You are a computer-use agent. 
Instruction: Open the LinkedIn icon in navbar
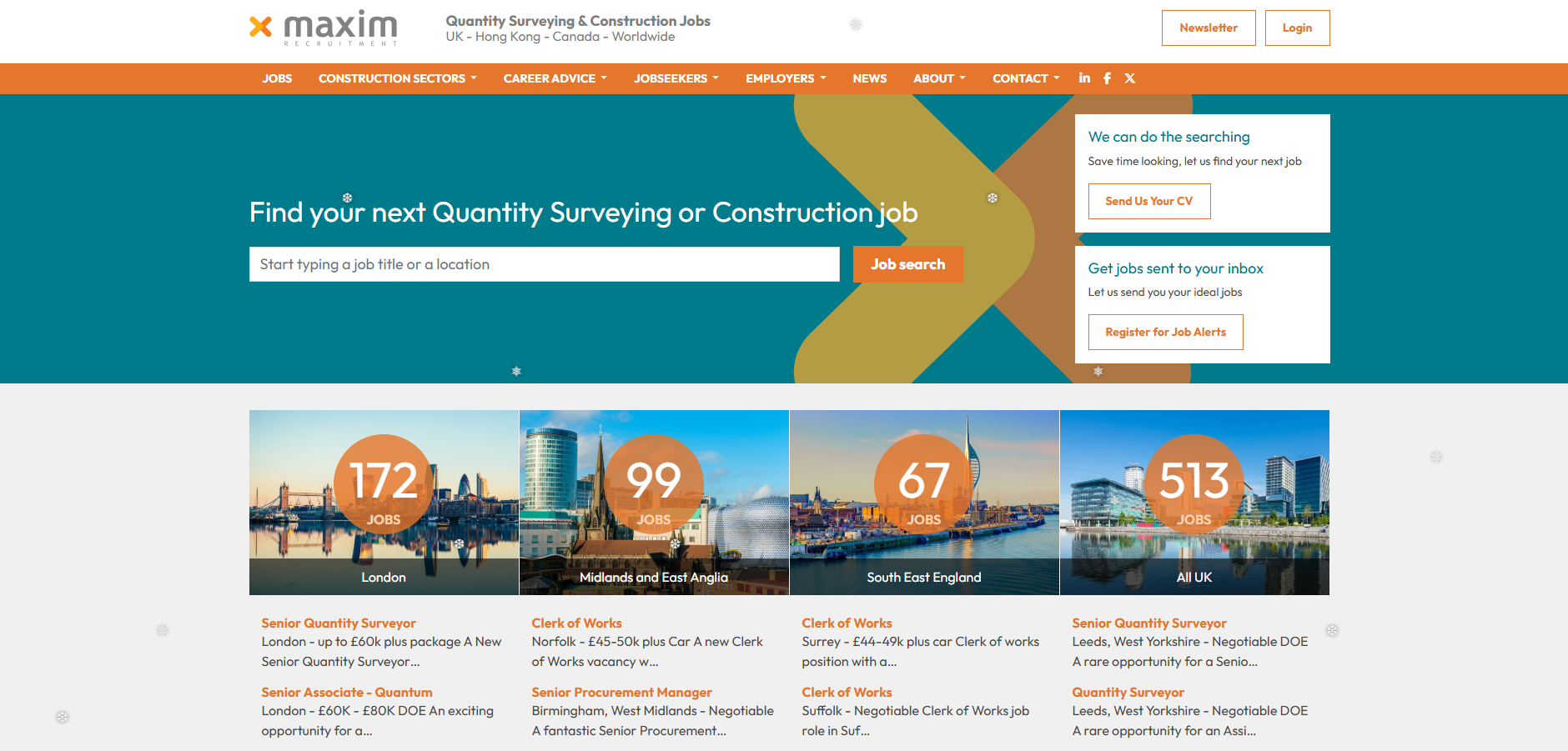(x=1084, y=78)
